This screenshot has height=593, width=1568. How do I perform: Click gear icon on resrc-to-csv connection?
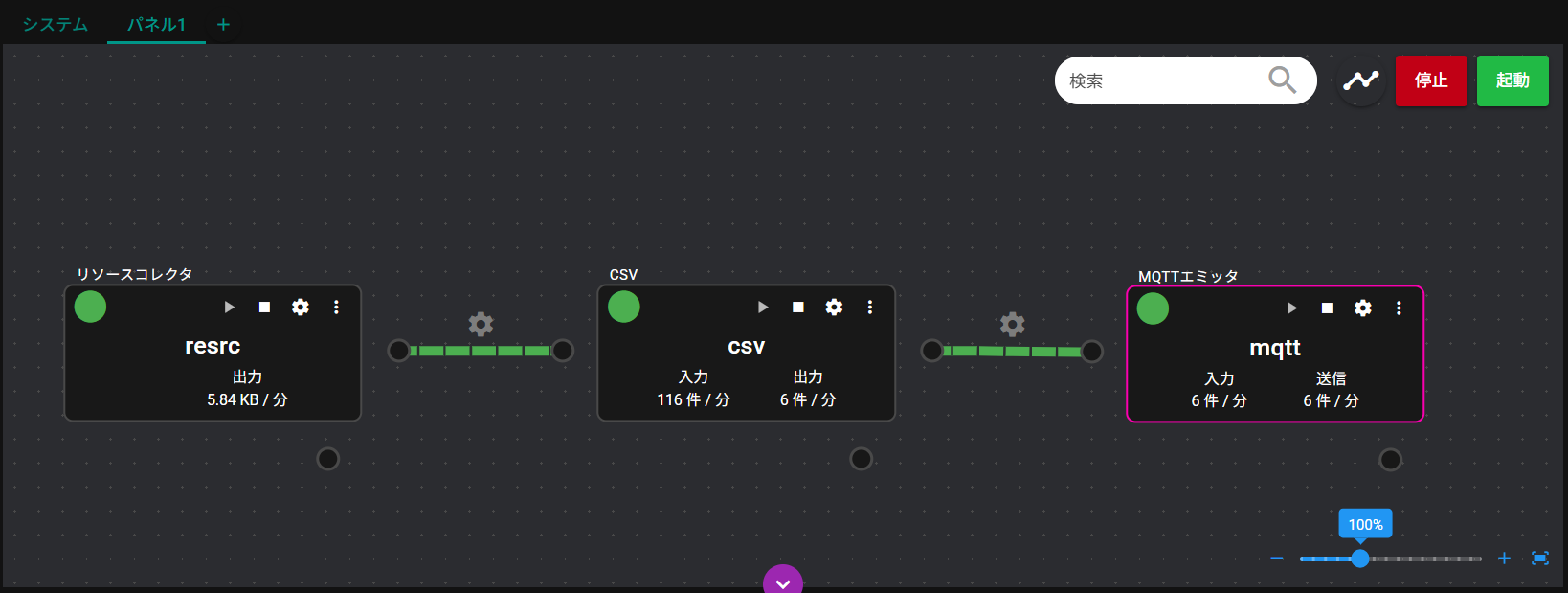click(x=481, y=324)
